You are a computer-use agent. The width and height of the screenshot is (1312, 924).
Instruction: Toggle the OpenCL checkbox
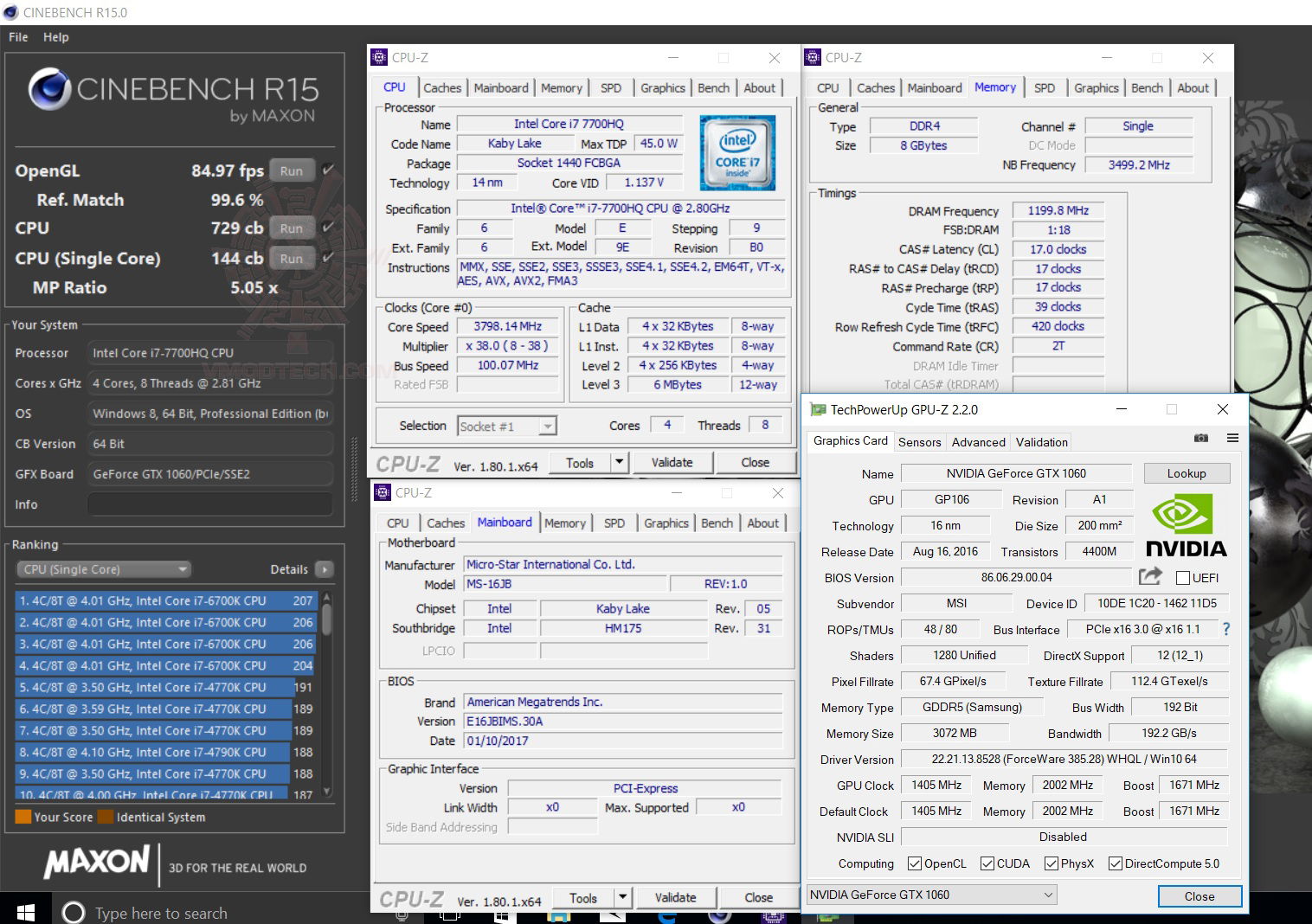pos(914,863)
